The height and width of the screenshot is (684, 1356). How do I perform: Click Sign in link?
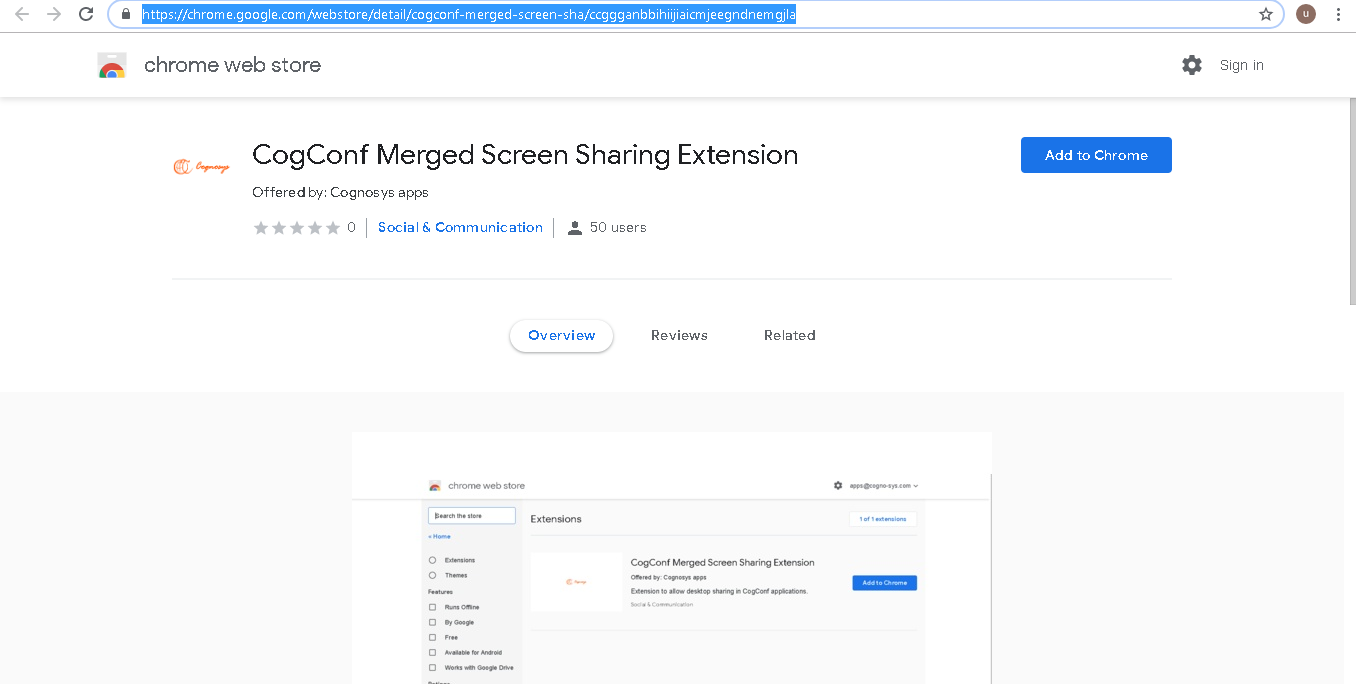point(1241,65)
